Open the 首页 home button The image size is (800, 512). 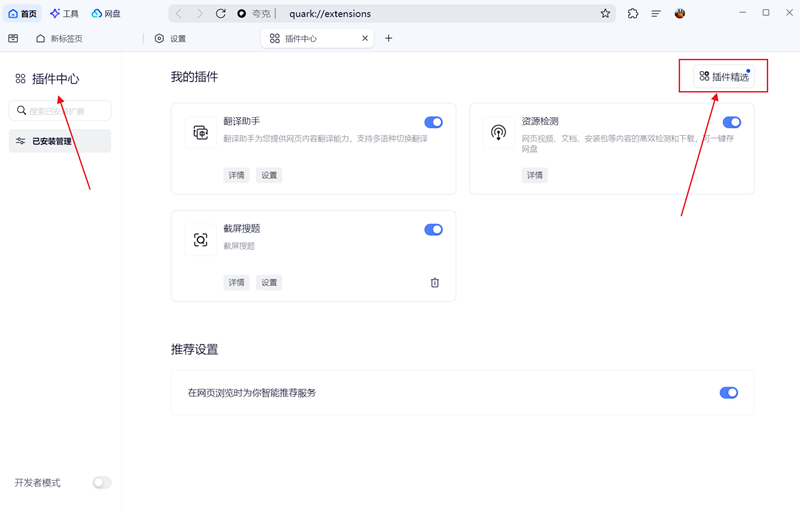coord(22,14)
